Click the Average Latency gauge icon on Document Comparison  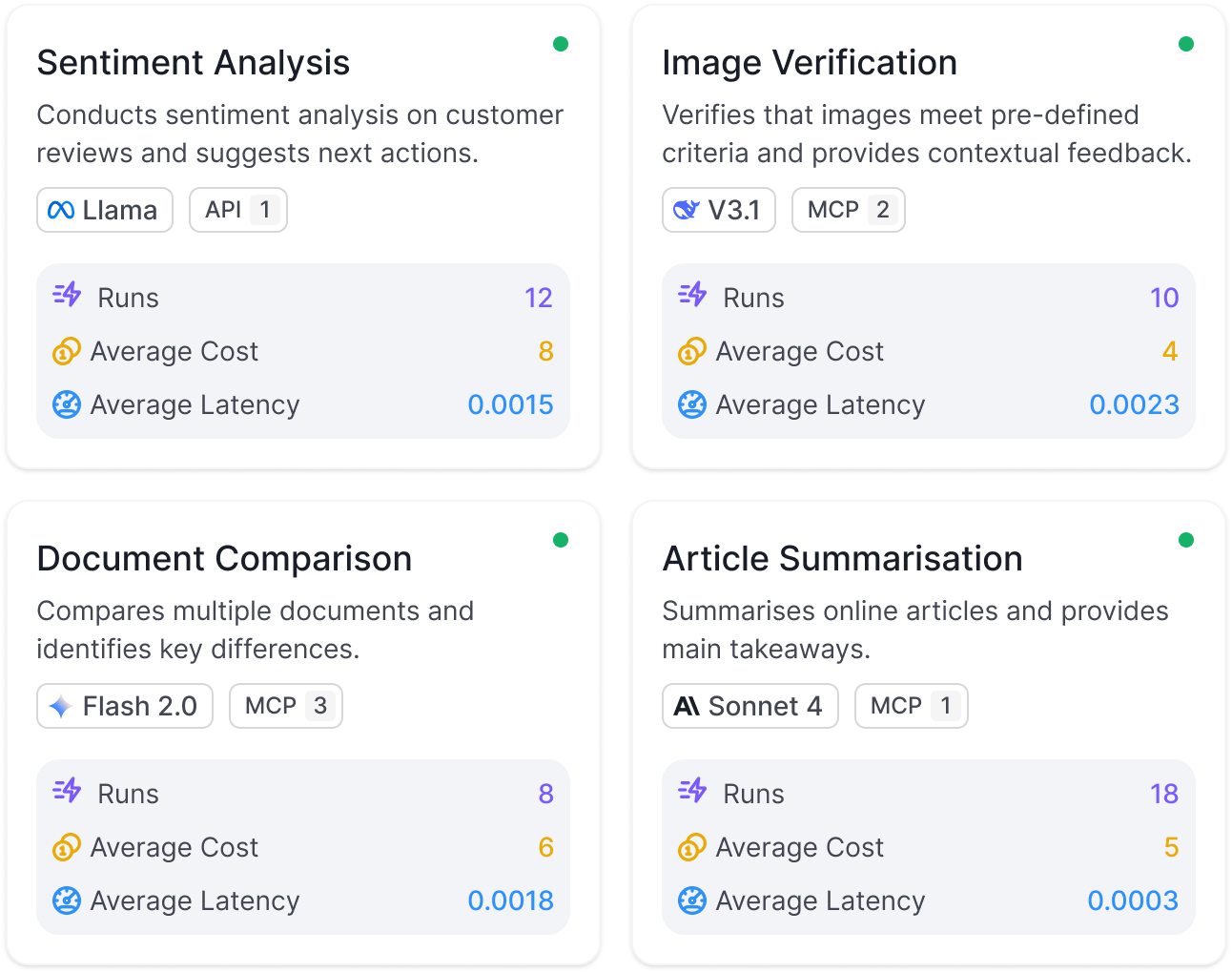(67, 901)
